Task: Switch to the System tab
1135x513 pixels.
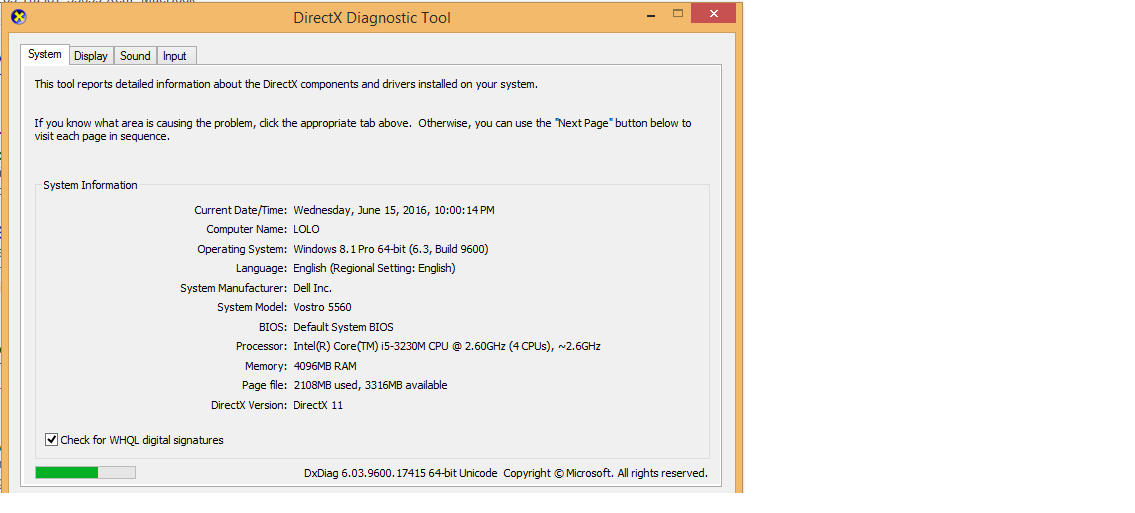Action: click(45, 55)
